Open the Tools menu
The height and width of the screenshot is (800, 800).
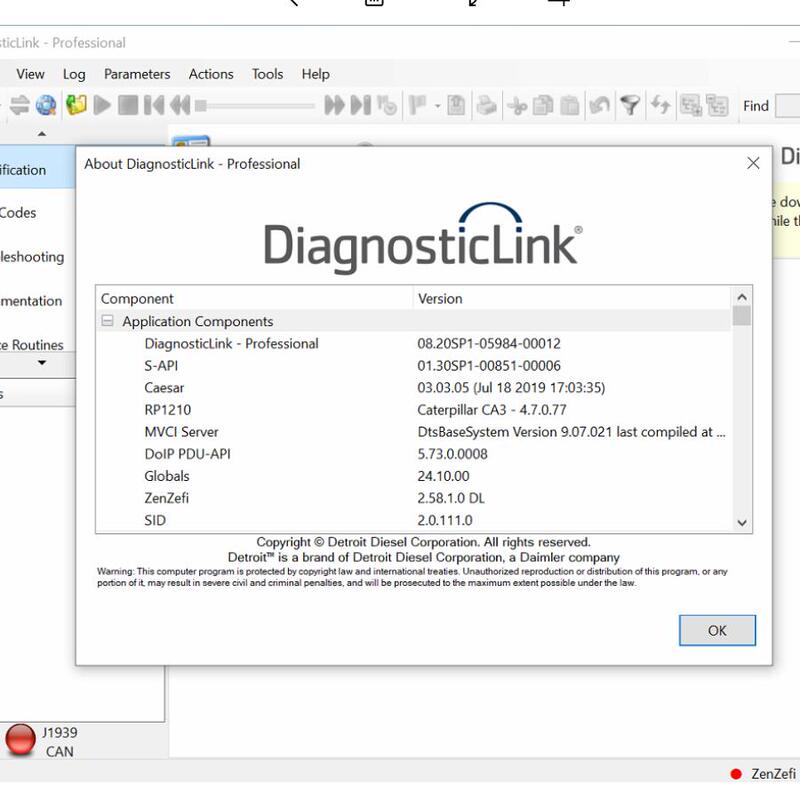(x=267, y=74)
